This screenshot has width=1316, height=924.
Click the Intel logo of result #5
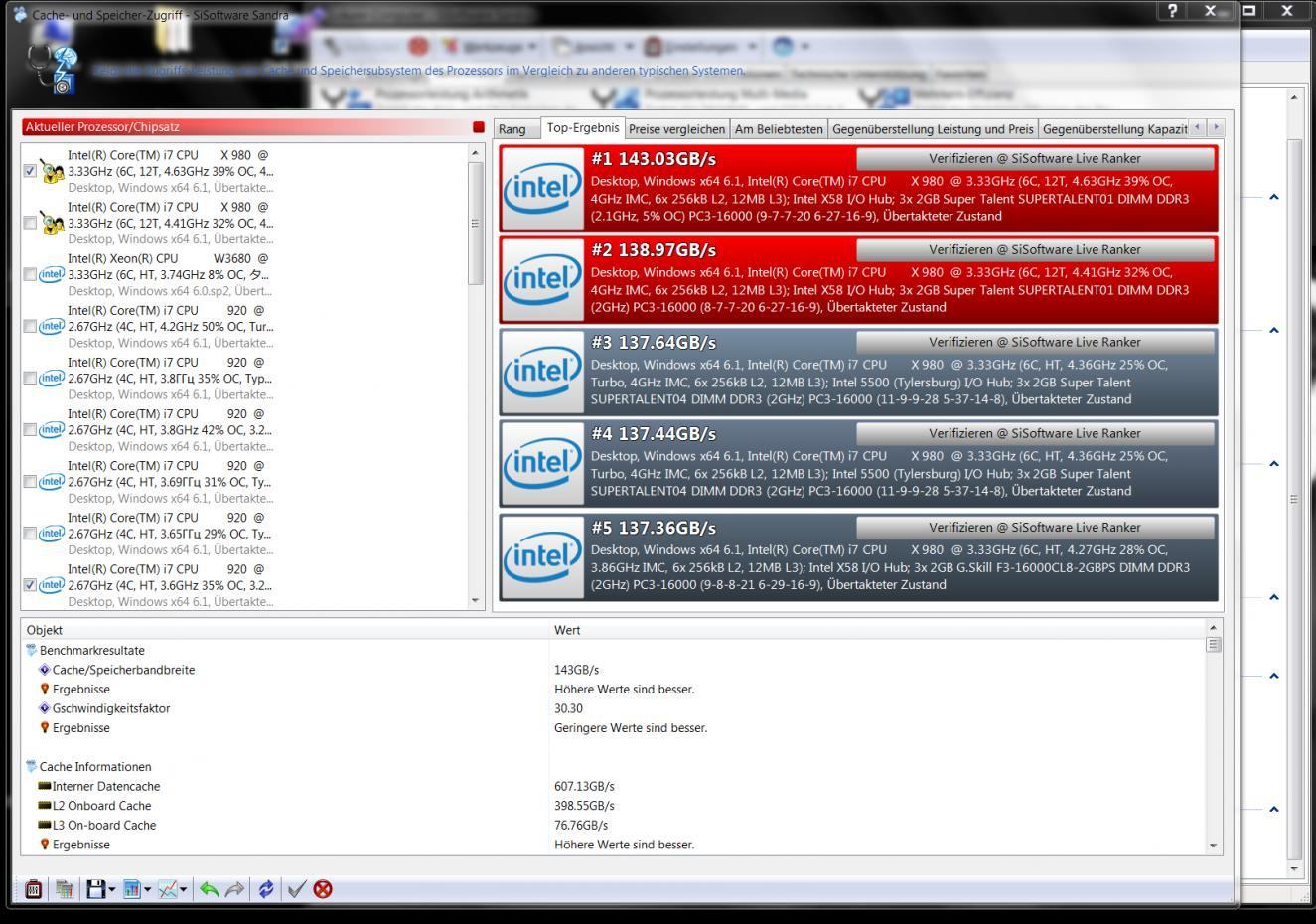[541, 557]
